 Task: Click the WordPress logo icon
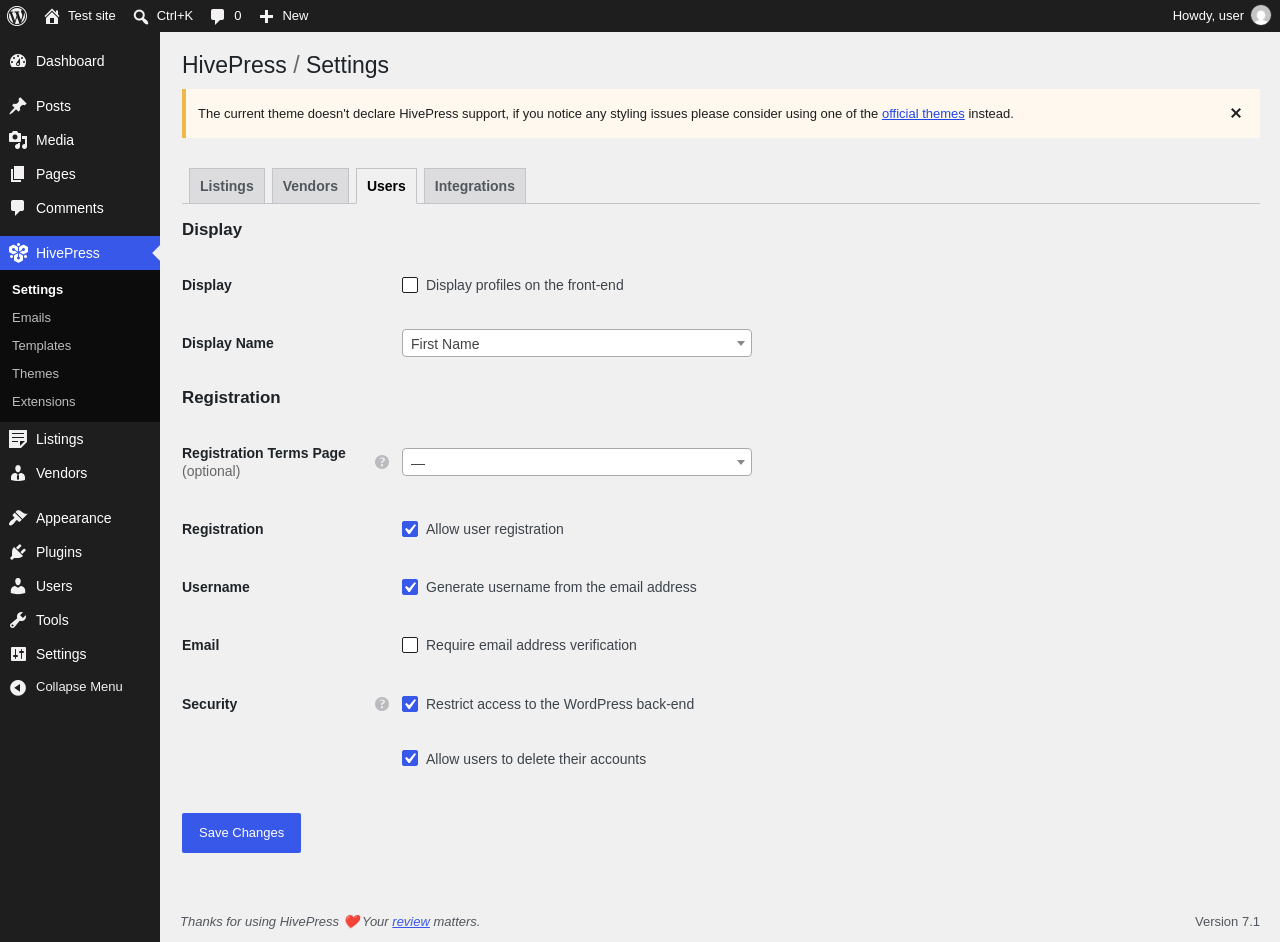point(17,16)
